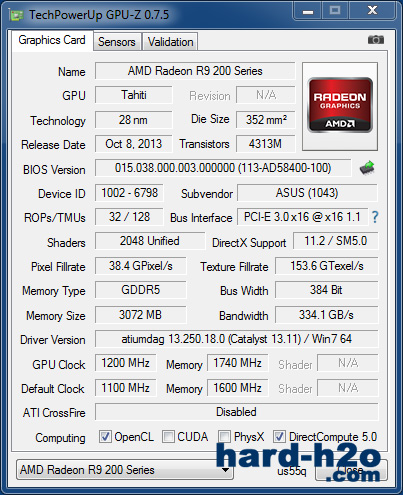Click the Die Size value 352 mm²
This screenshot has width=403, height=495.
click(x=266, y=120)
